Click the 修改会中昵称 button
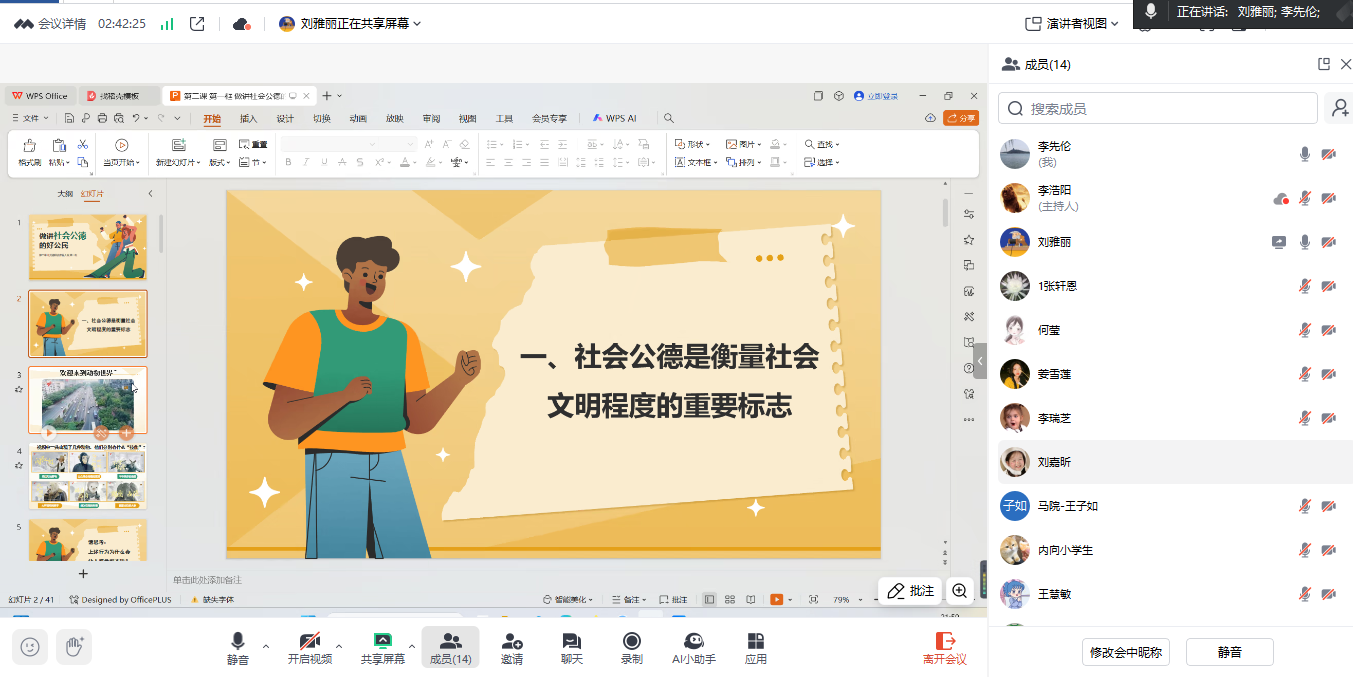Screen dimensions: 1353x677 coord(1125,652)
